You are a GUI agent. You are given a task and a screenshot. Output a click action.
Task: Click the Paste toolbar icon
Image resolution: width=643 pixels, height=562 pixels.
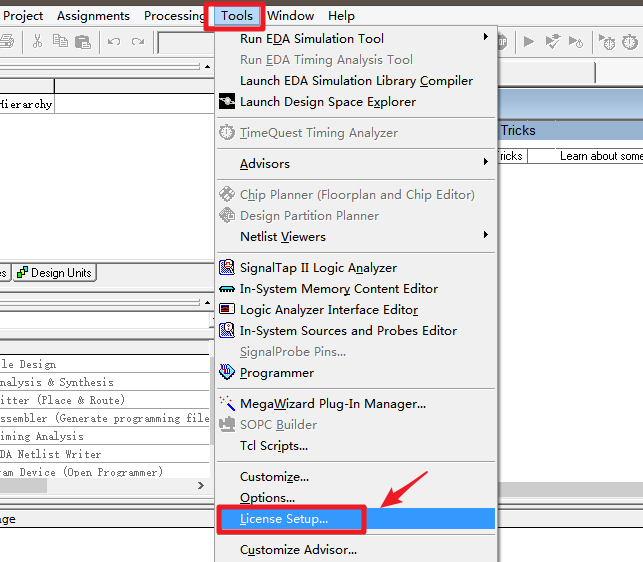pyautogui.click(x=83, y=42)
